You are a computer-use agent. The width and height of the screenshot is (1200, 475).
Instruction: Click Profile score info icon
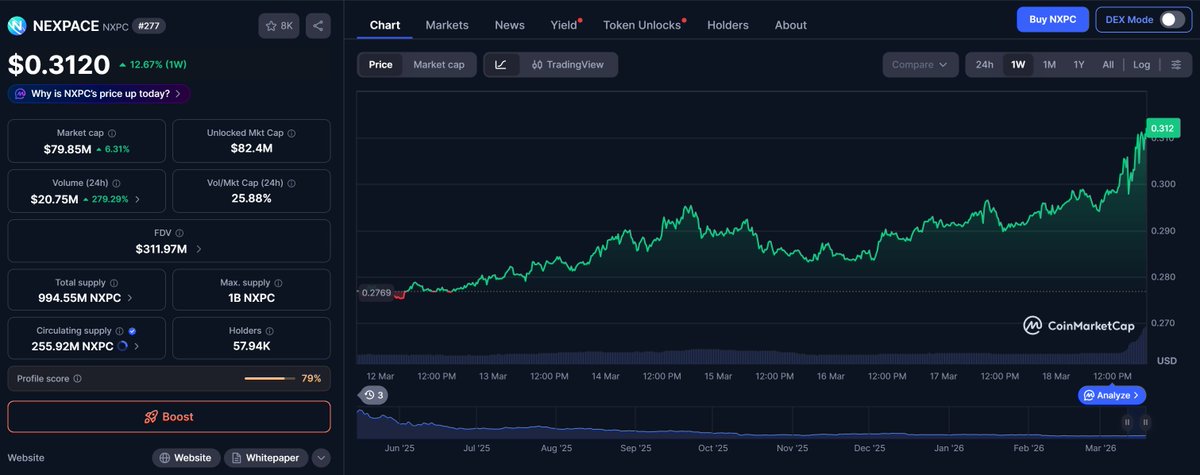(77, 379)
